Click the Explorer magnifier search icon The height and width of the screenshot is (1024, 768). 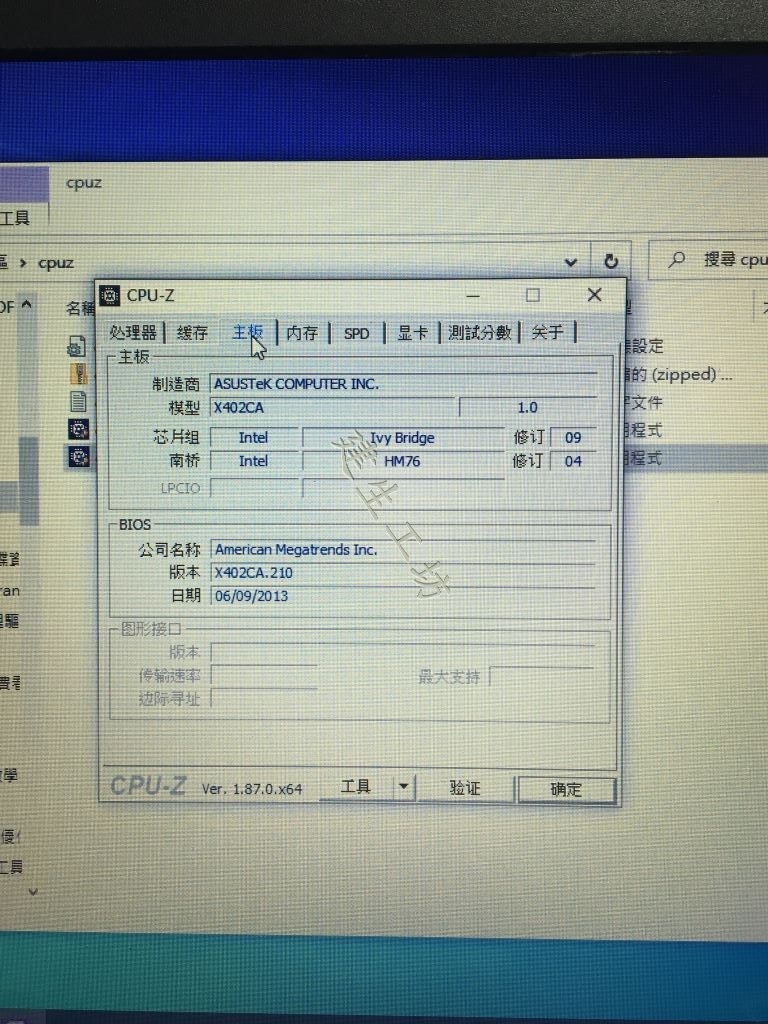pyautogui.click(x=677, y=259)
